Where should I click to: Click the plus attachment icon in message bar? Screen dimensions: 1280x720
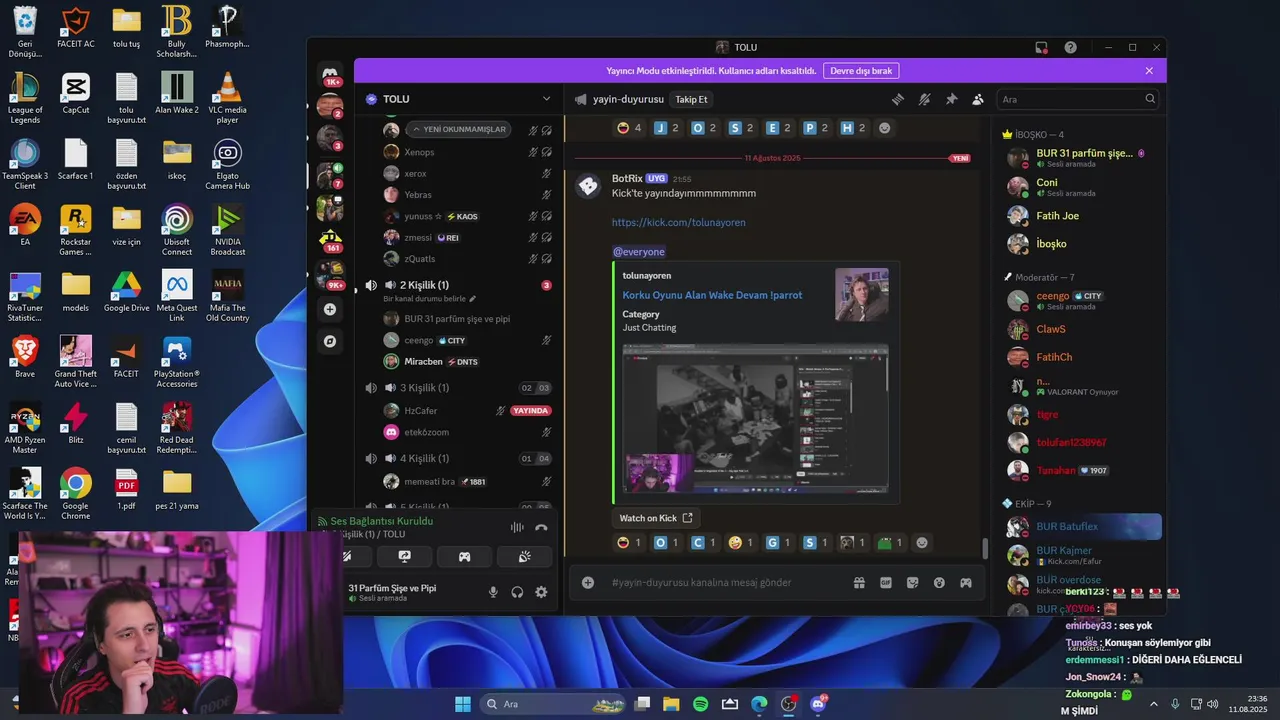pos(588,582)
